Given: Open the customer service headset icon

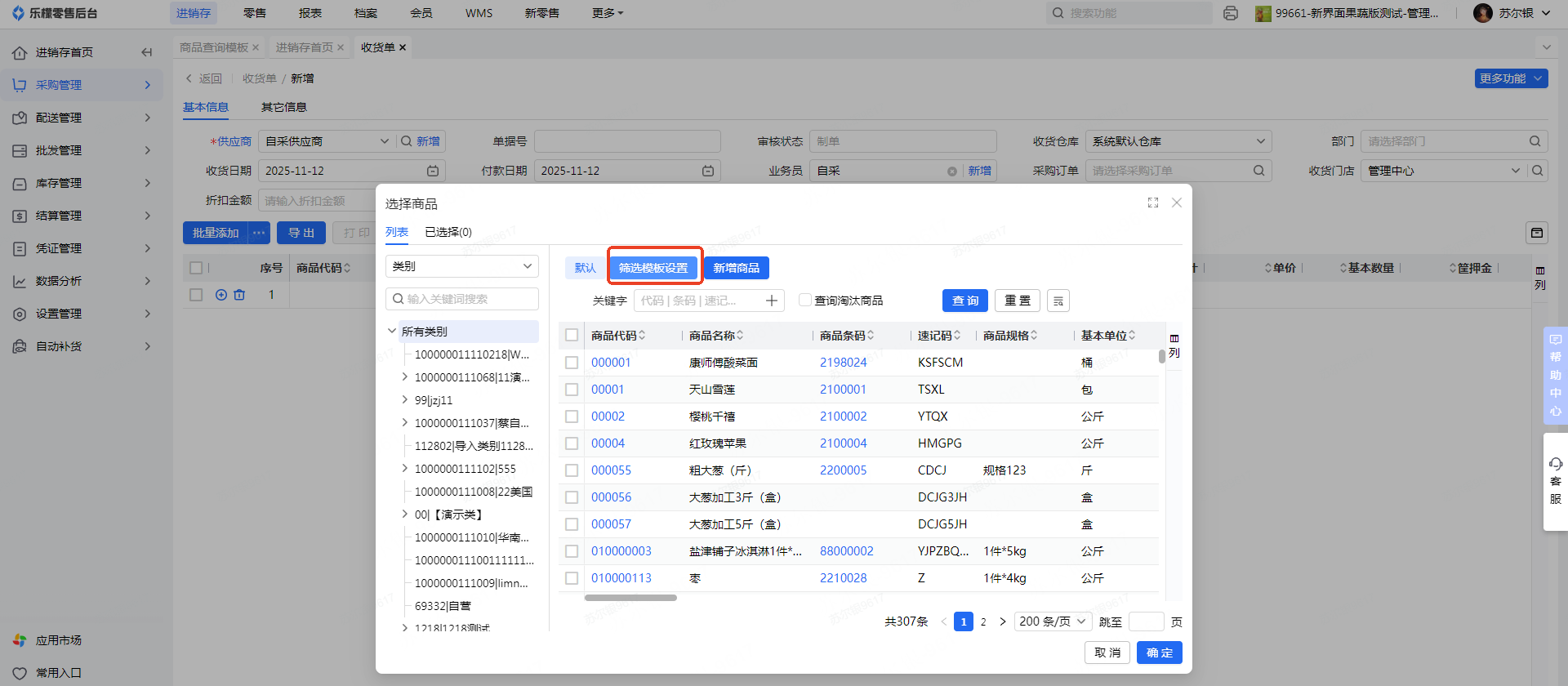Looking at the screenshot, I should pos(1555,464).
